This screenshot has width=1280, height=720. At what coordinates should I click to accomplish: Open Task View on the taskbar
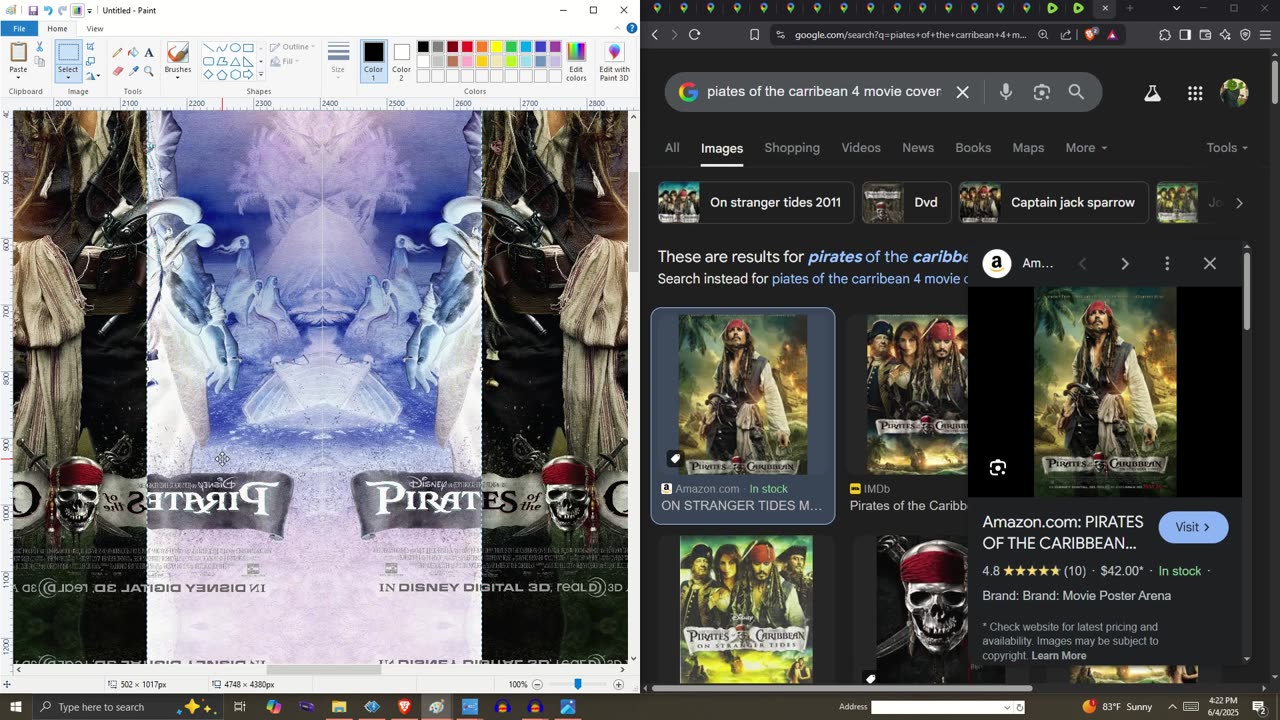pyautogui.click(x=240, y=707)
